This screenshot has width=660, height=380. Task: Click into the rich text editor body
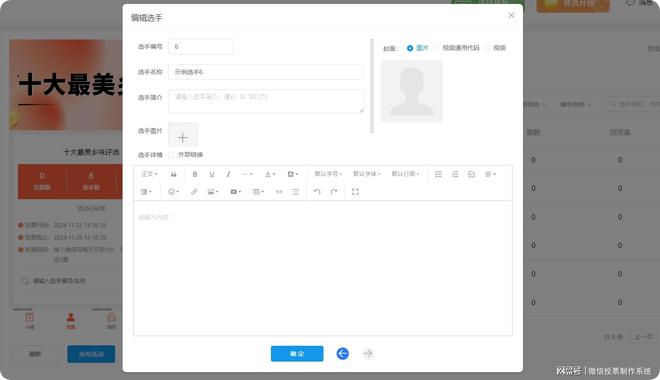323,268
